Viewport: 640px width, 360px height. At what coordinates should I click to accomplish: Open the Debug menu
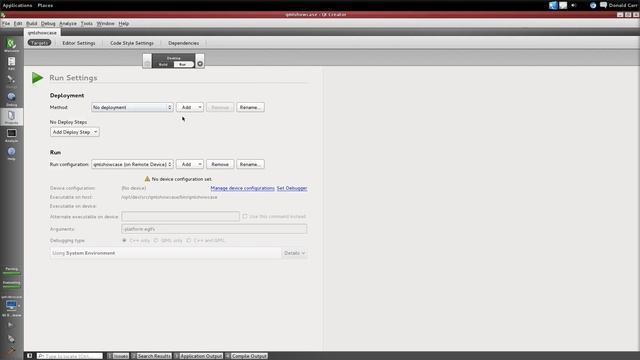coord(48,23)
